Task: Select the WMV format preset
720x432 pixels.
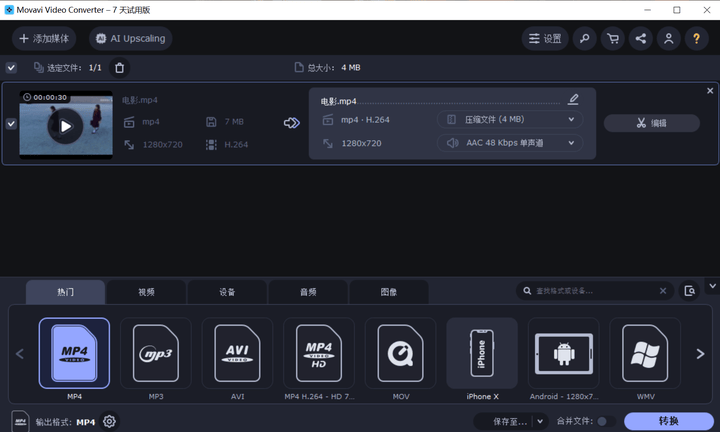Action: tap(645, 353)
